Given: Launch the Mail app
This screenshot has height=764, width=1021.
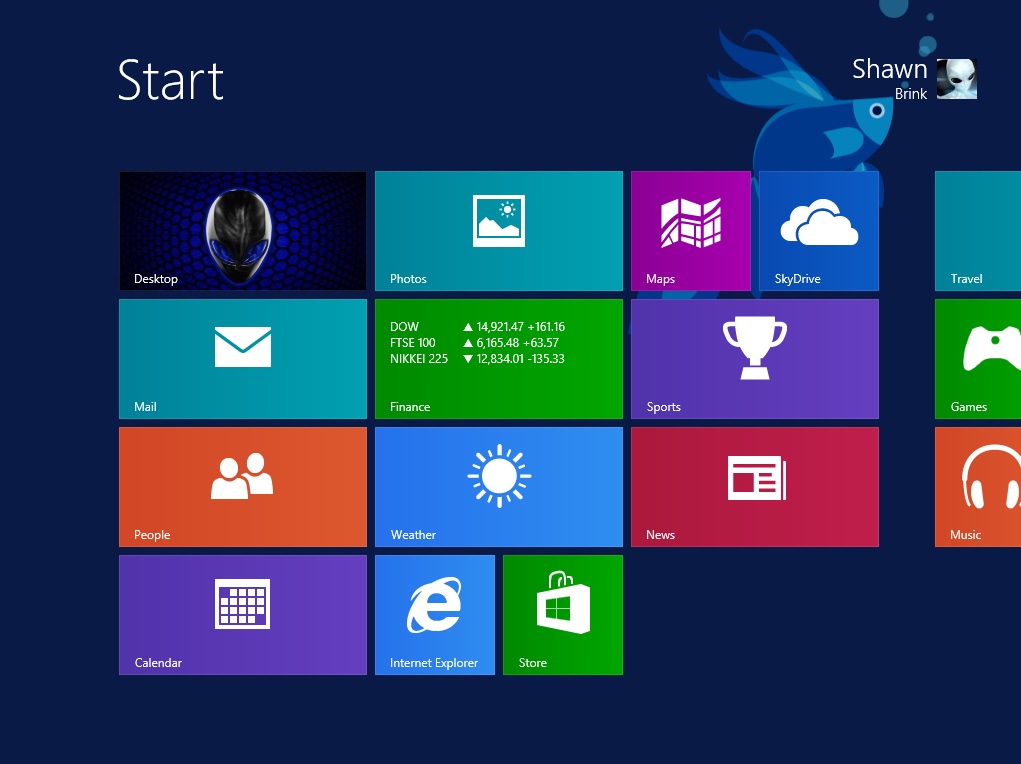Looking at the screenshot, I should click(242, 358).
